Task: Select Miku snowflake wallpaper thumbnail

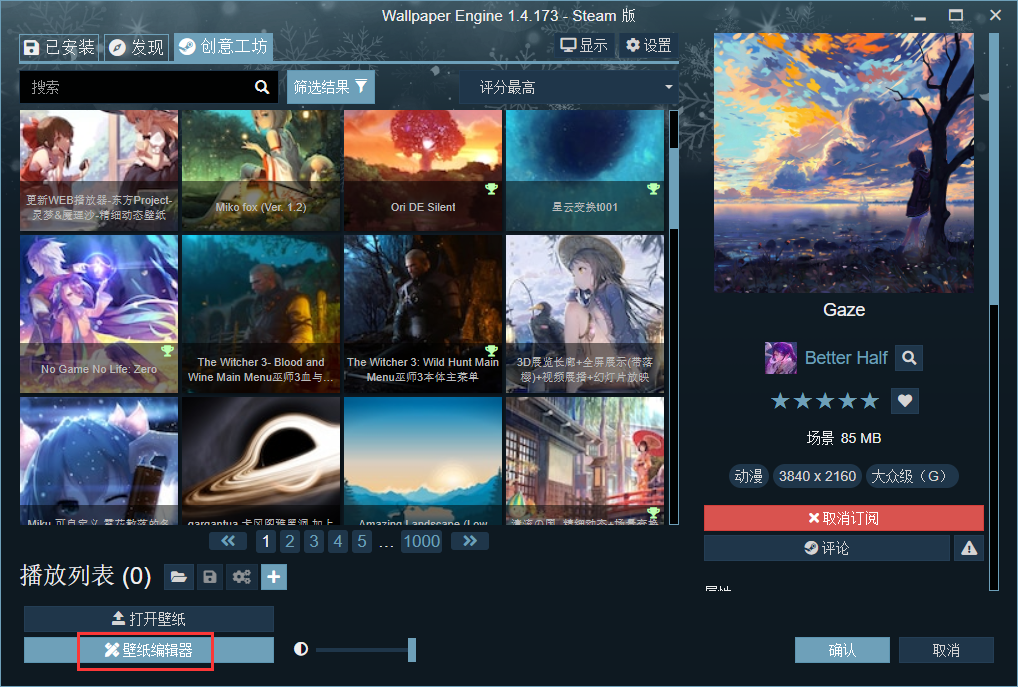Action: (x=99, y=461)
